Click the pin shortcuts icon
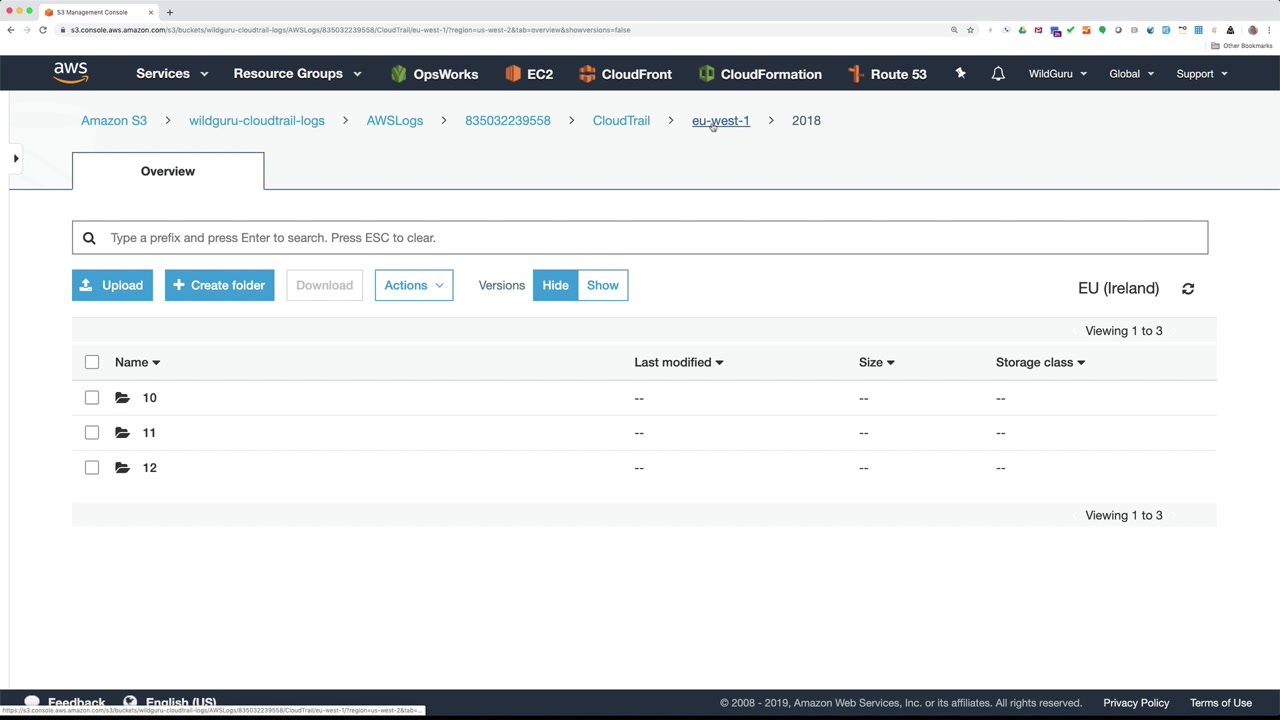Viewport: 1280px width, 720px height. pos(961,74)
